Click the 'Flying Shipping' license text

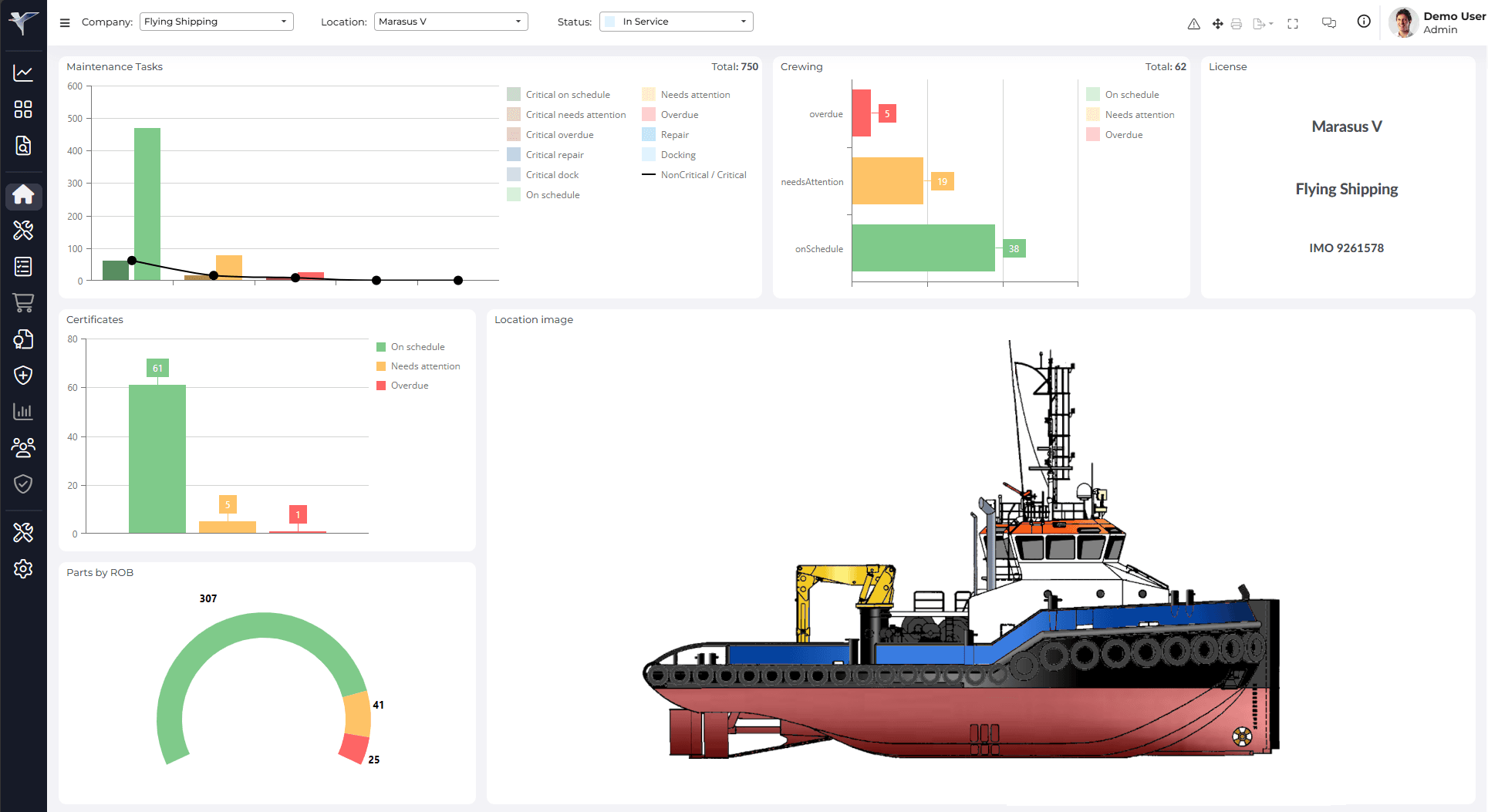[x=1347, y=189]
